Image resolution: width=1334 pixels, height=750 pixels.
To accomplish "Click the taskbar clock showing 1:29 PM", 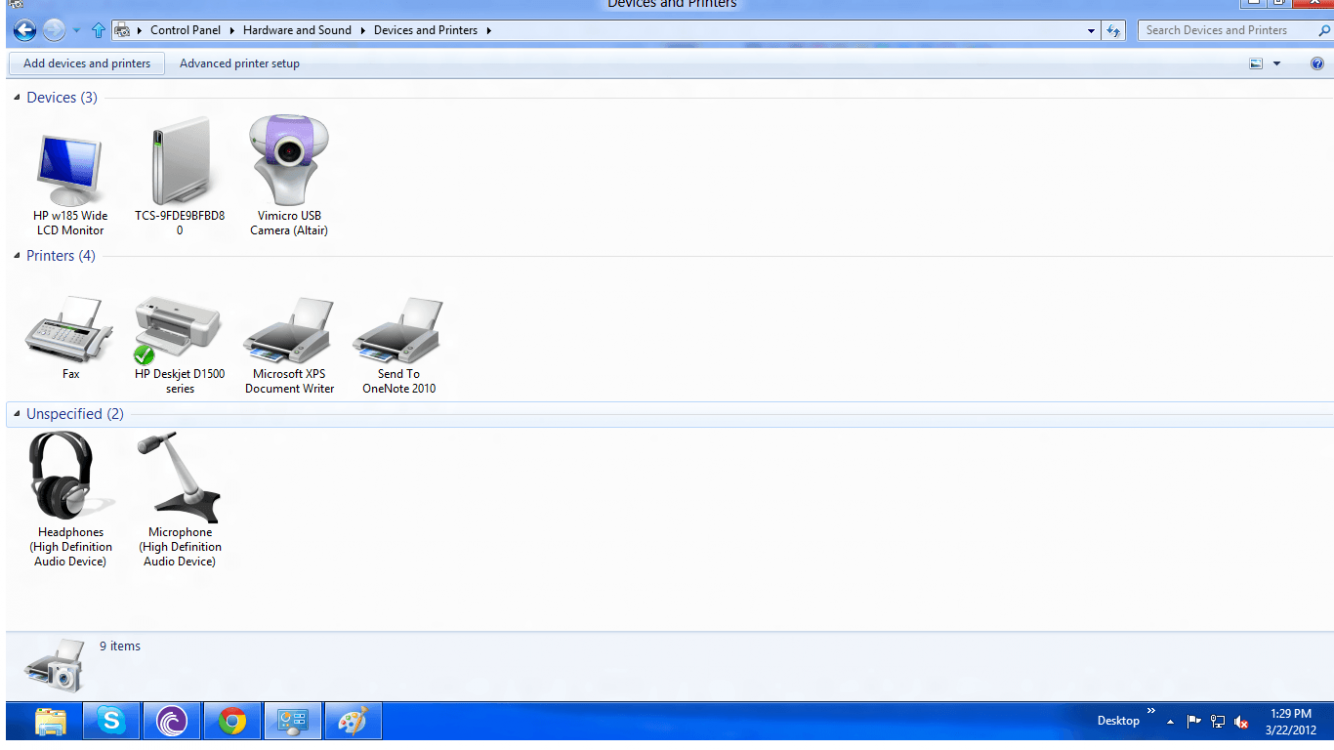I will pos(1290,721).
